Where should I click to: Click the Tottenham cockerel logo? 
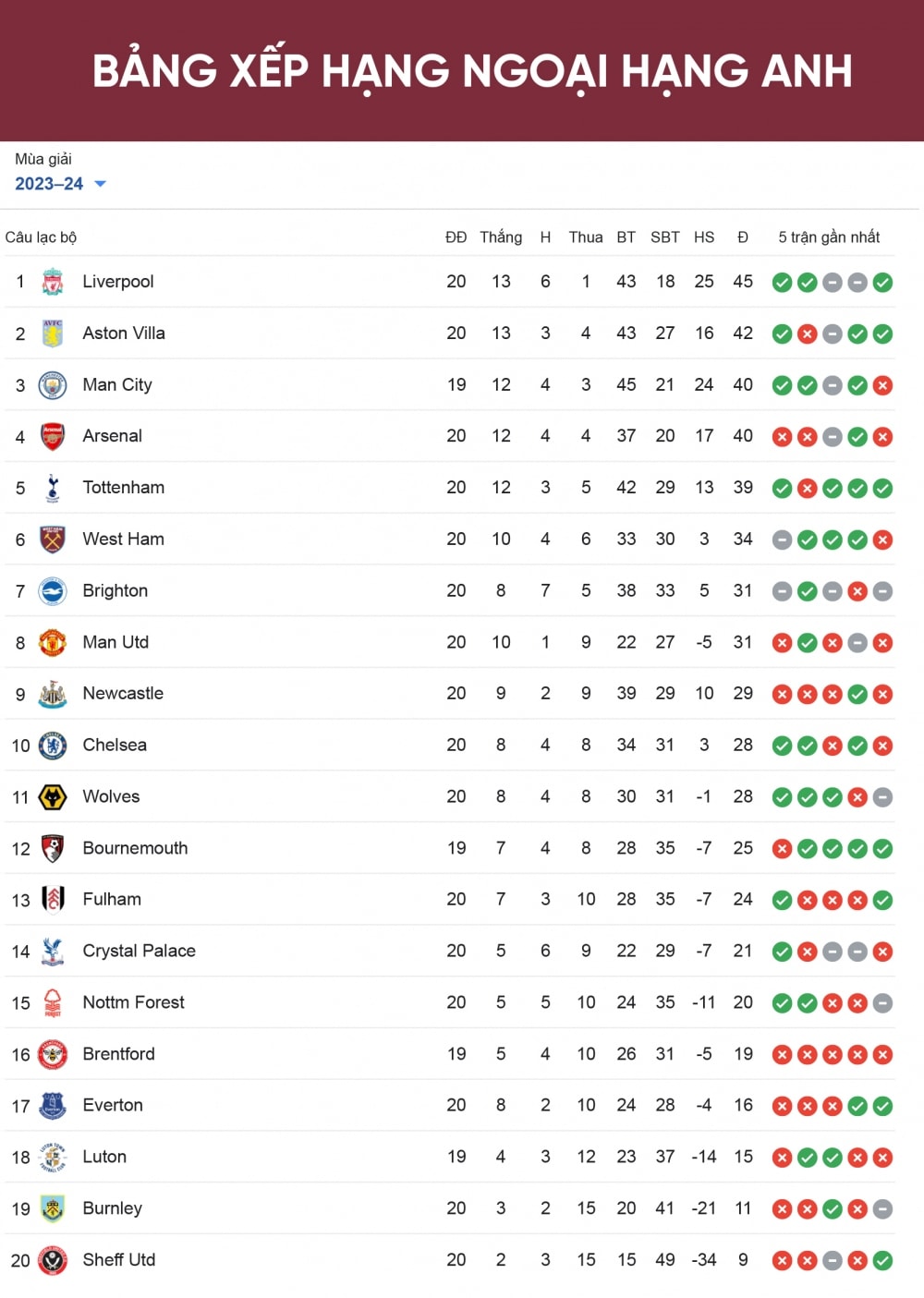[53, 488]
